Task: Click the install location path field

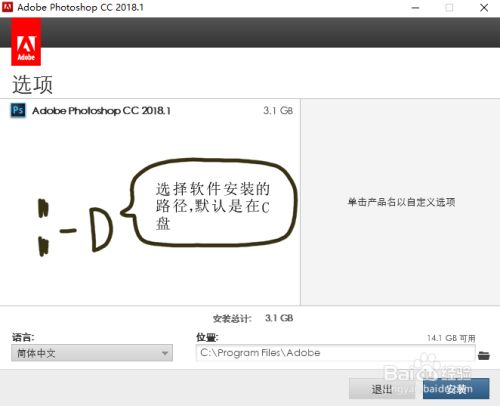Action: 335,353
